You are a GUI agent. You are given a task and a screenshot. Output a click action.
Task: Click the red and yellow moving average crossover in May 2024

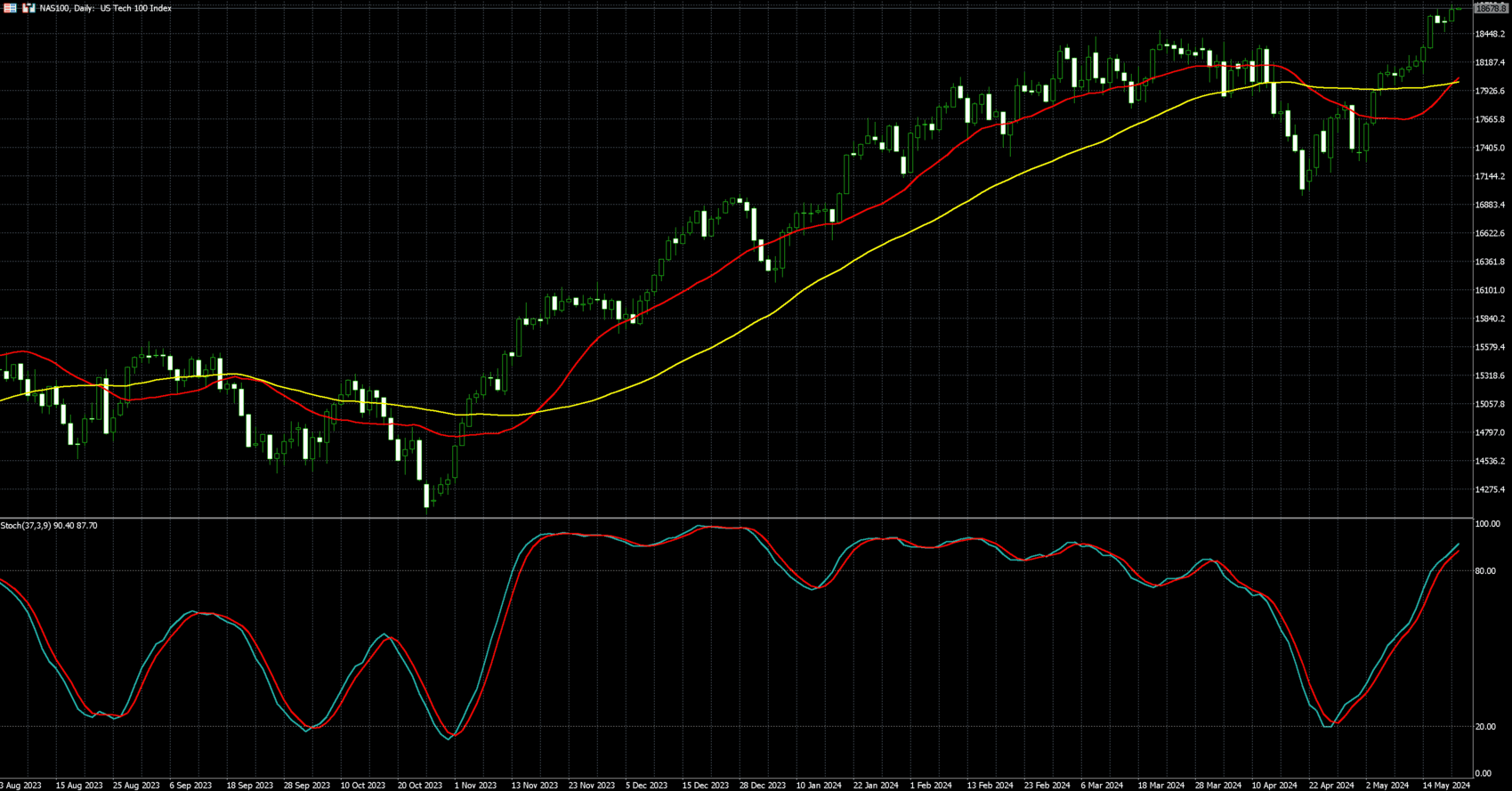click(x=1456, y=82)
